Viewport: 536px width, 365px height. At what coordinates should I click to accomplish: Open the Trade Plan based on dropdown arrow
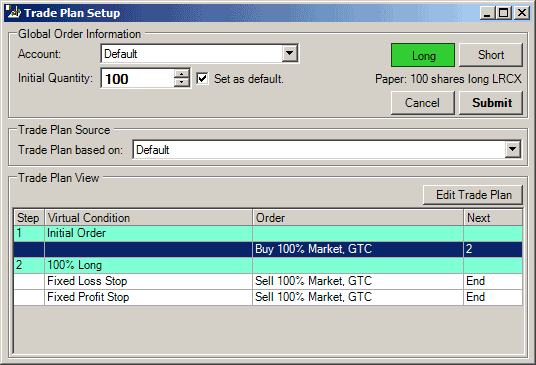(512, 149)
